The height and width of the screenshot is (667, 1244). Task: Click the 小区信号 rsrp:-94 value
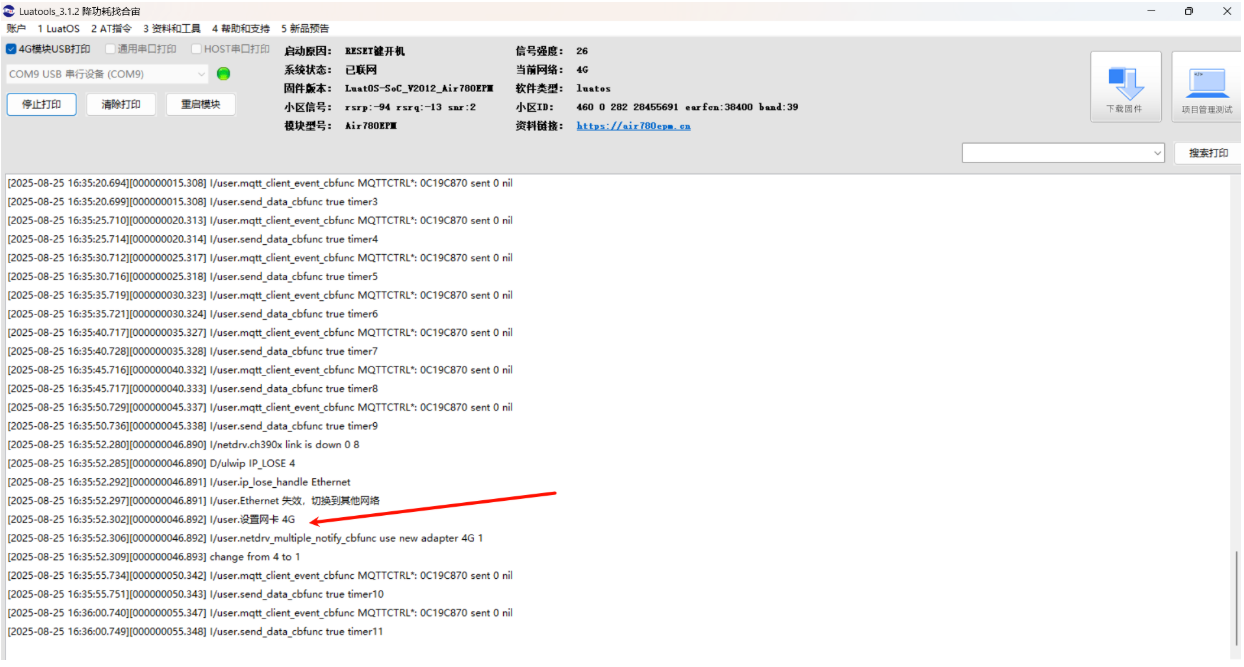click(409, 107)
